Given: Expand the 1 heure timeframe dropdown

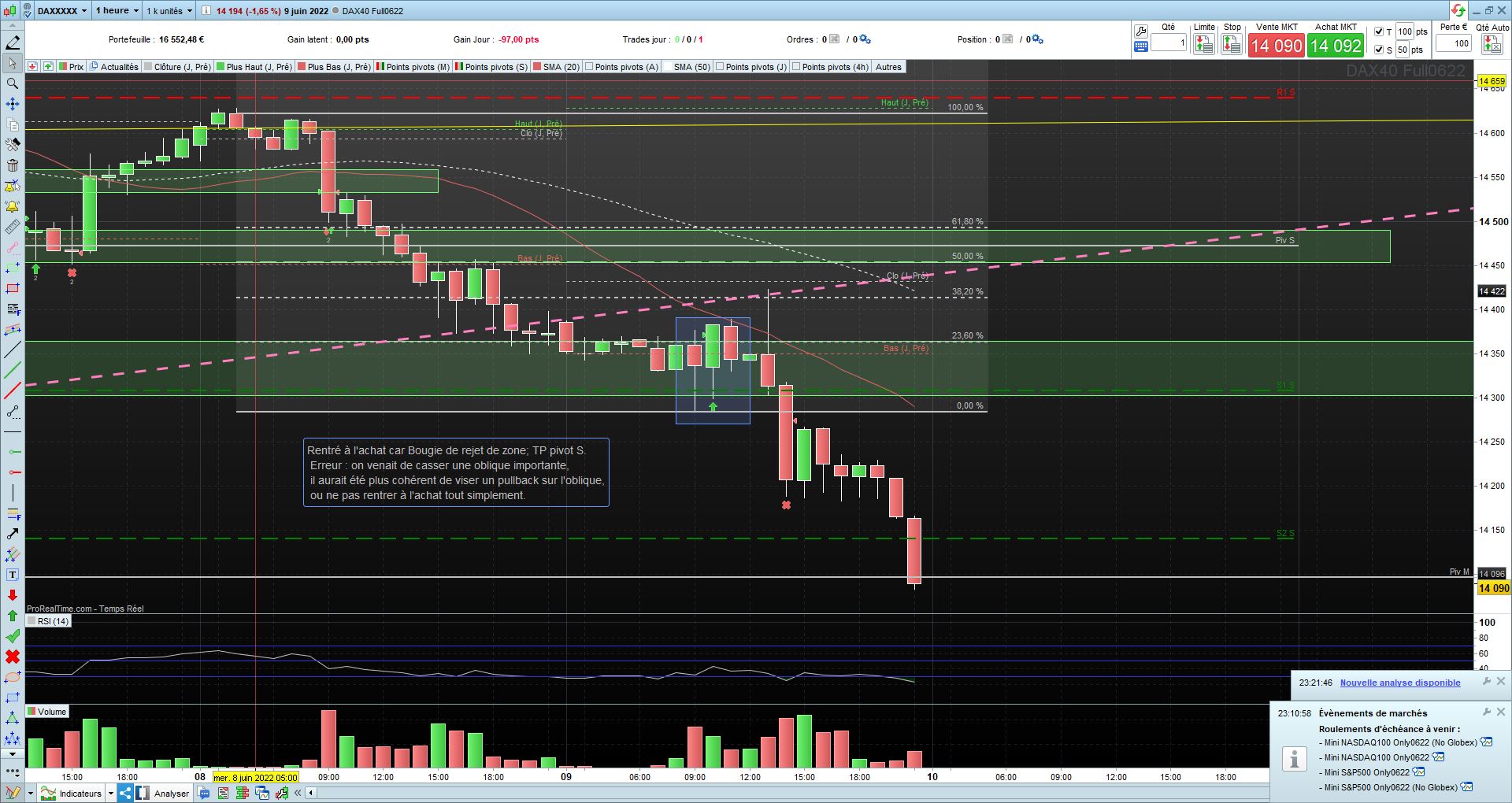Looking at the screenshot, I should coord(117,11).
